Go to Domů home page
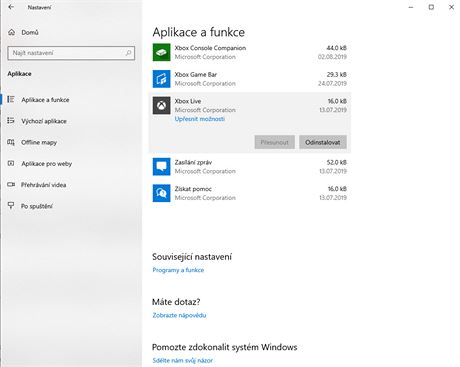This screenshot has width=460, height=367. coord(30,32)
